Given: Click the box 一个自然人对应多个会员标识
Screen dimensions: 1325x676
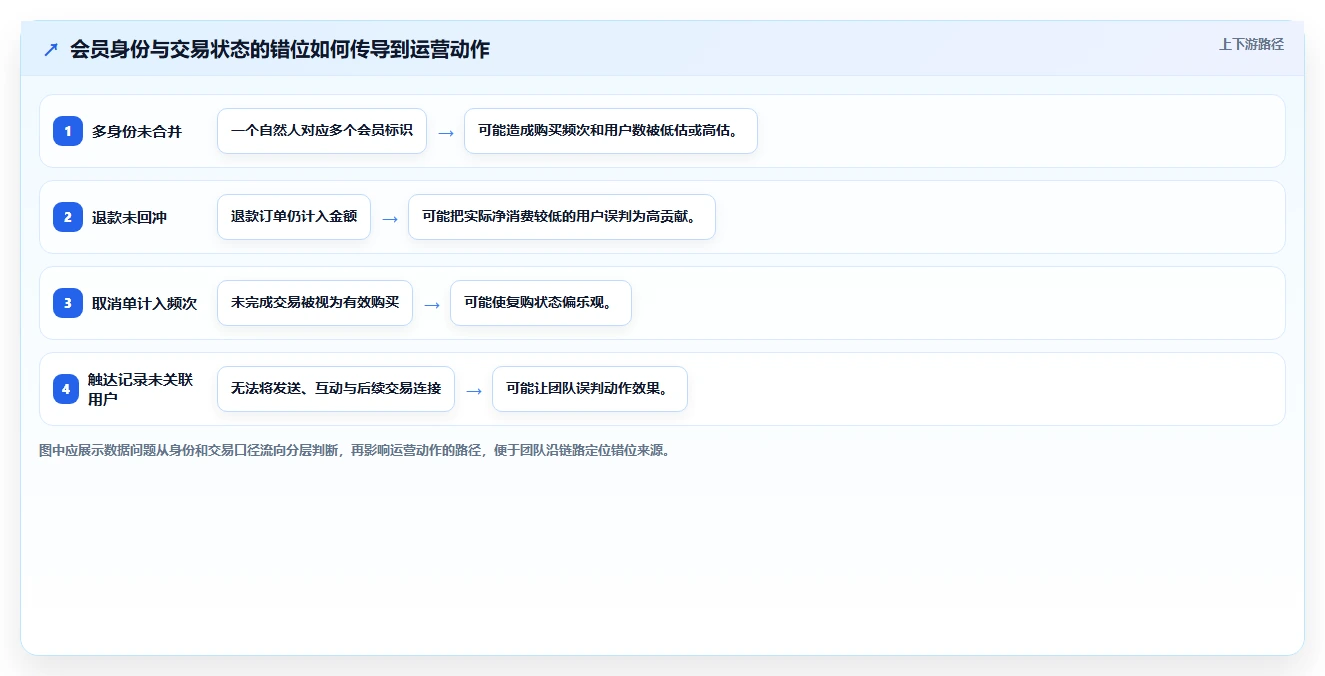Looking at the screenshot, I should (322, 131).
